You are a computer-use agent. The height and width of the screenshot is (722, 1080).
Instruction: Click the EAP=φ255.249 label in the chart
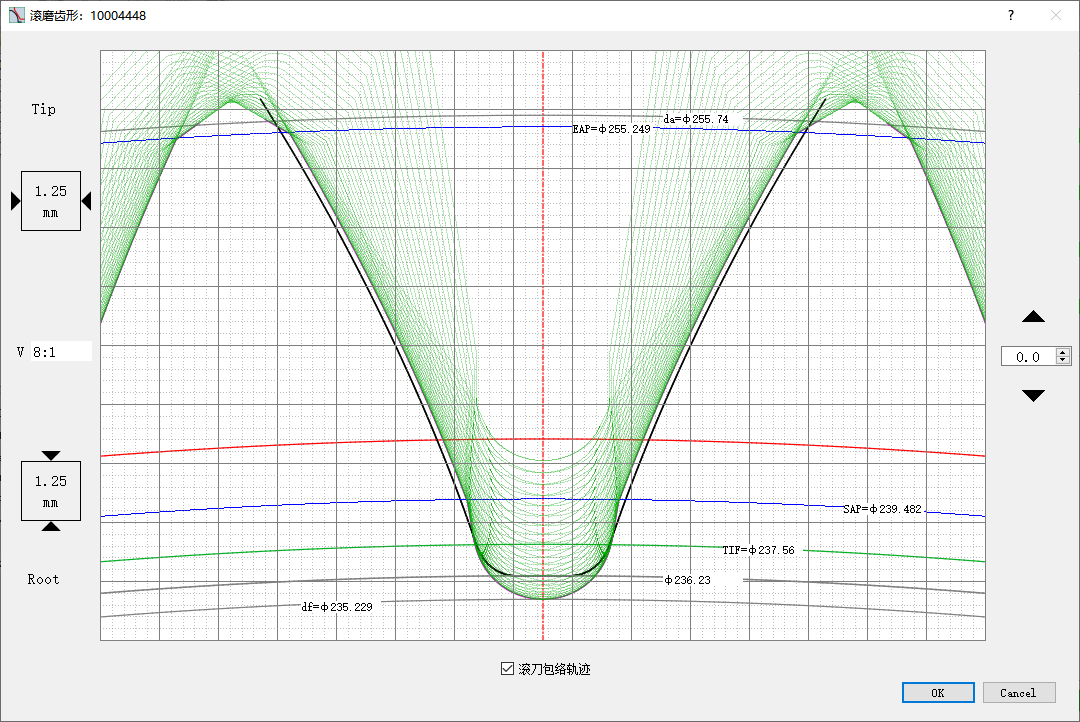coord(612,129)
